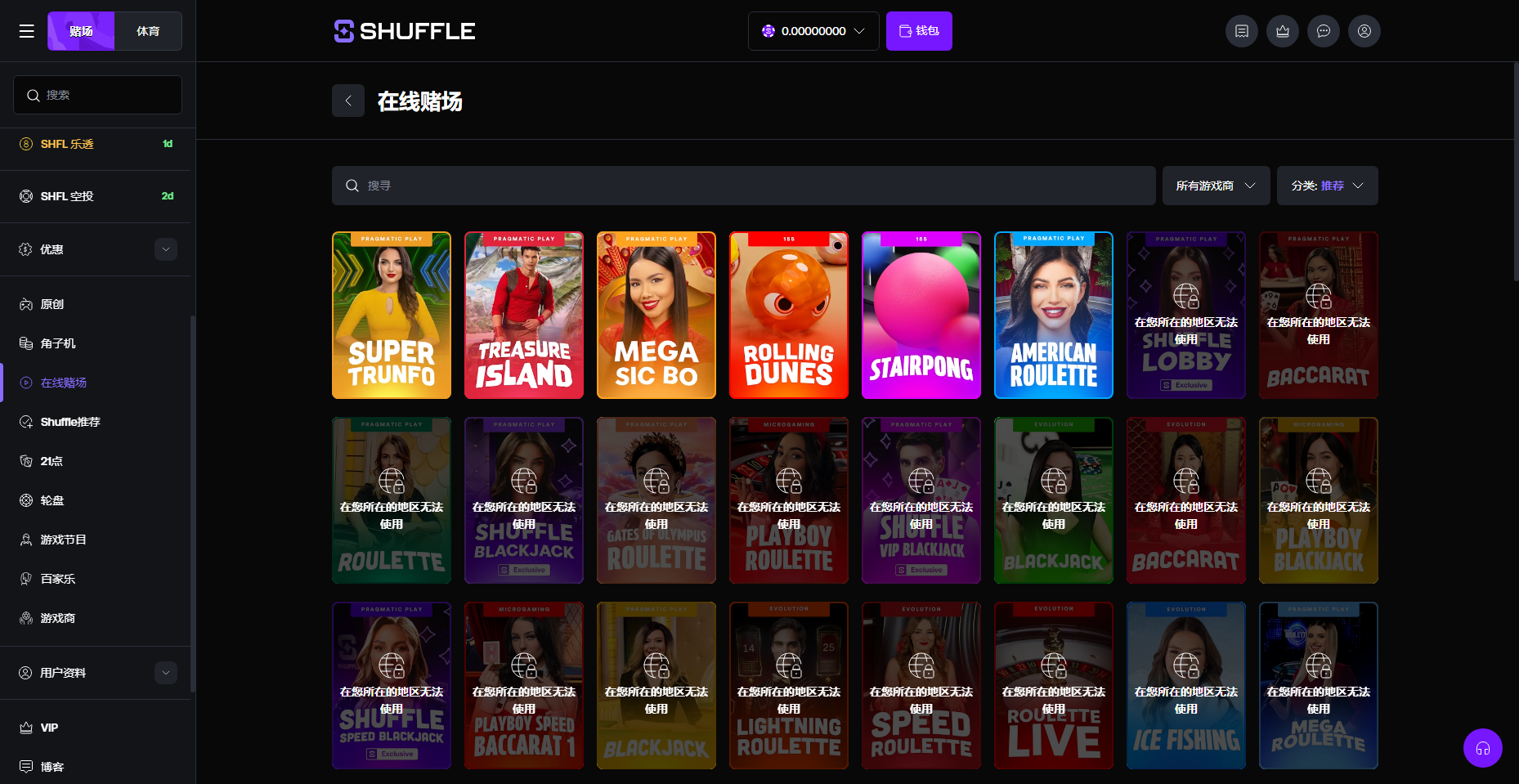The width and height of the screenshot is (1519, 784).
Task: Open the Shuffle VIP Blackjack card
Action: click(921, 500)
